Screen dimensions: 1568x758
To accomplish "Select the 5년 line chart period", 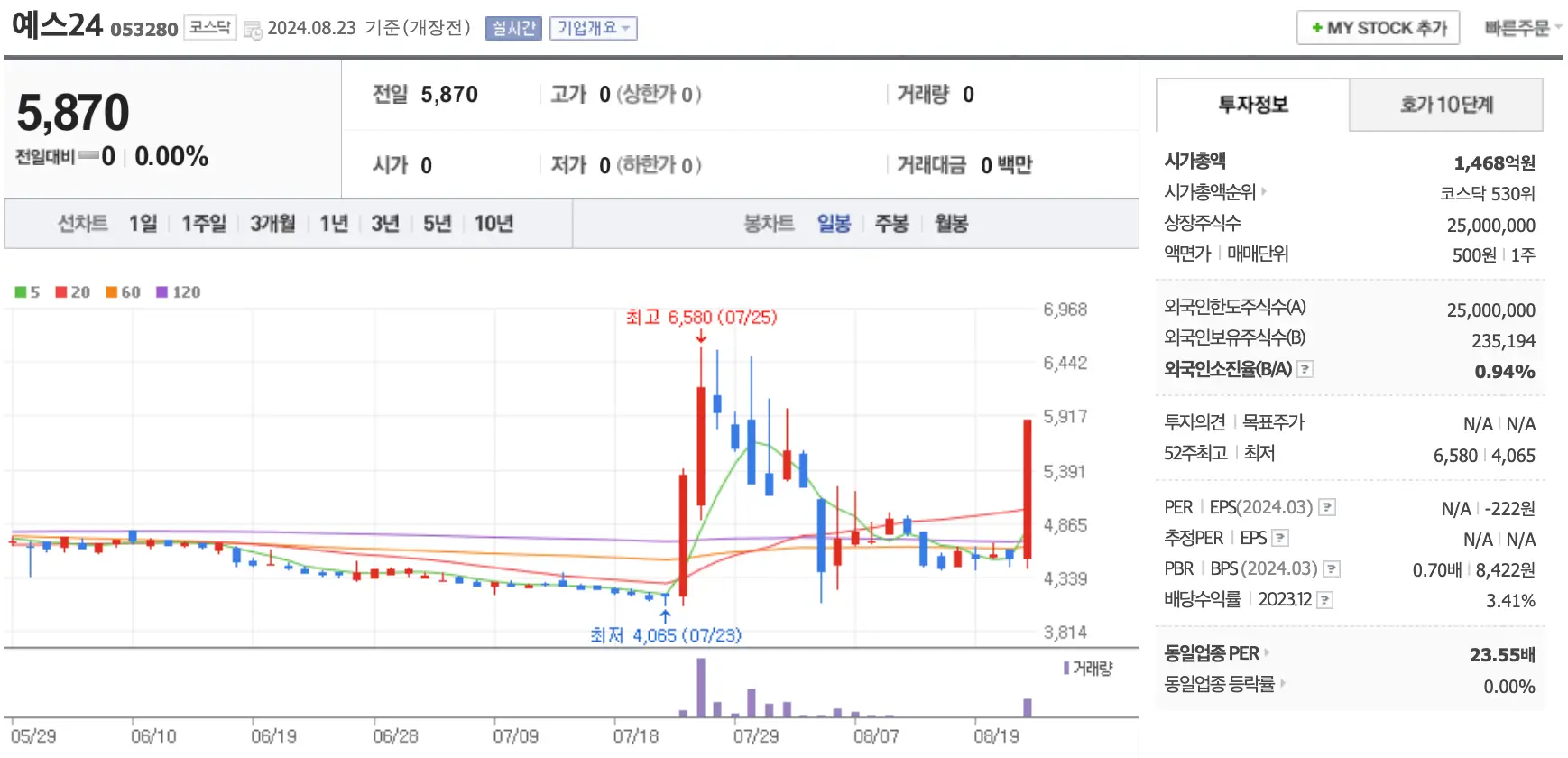I will pyautogui.click(x=438, y=223).
